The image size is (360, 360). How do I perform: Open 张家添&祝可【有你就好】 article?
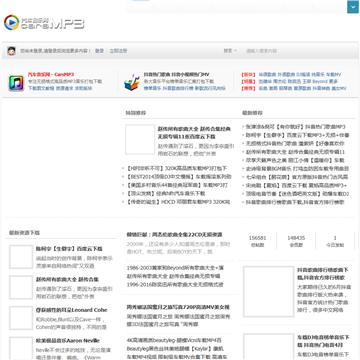(296, 127)
